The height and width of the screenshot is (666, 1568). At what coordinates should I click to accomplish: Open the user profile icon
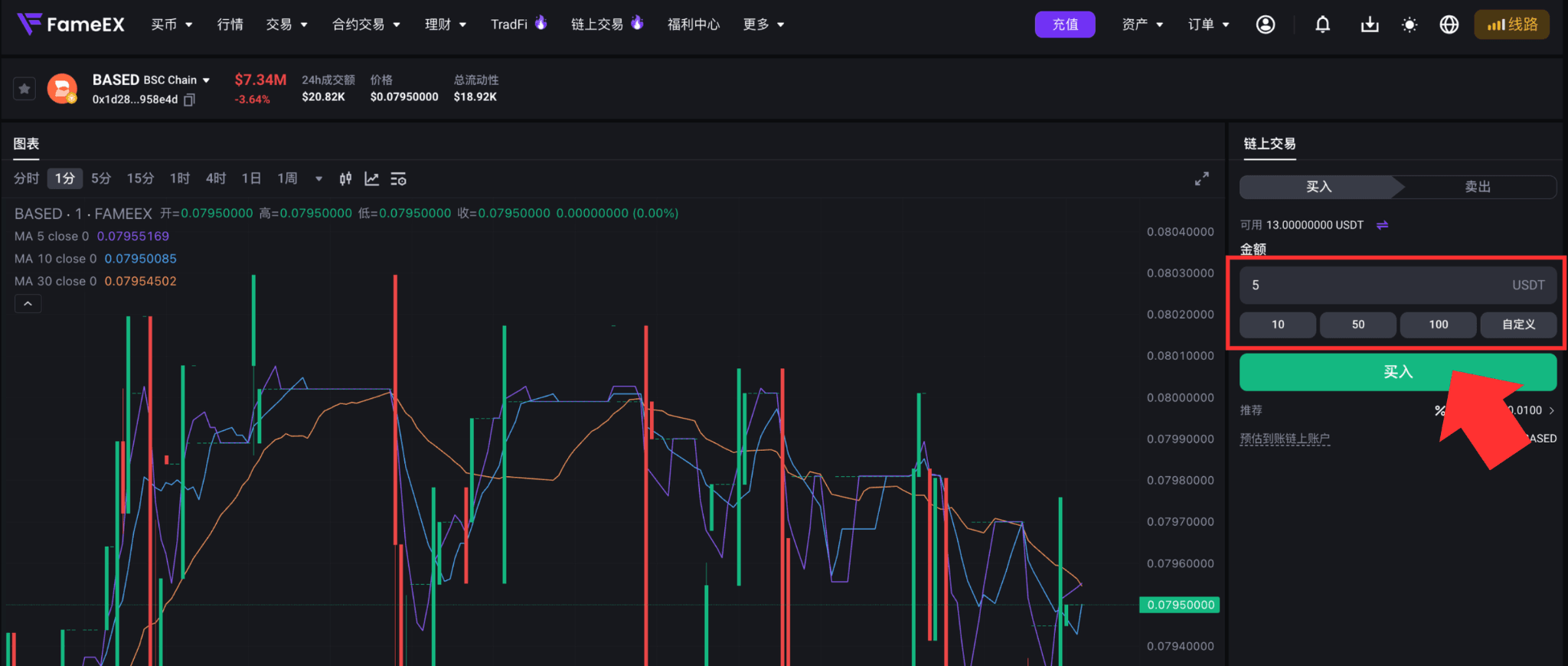[x=1266, y=24]
